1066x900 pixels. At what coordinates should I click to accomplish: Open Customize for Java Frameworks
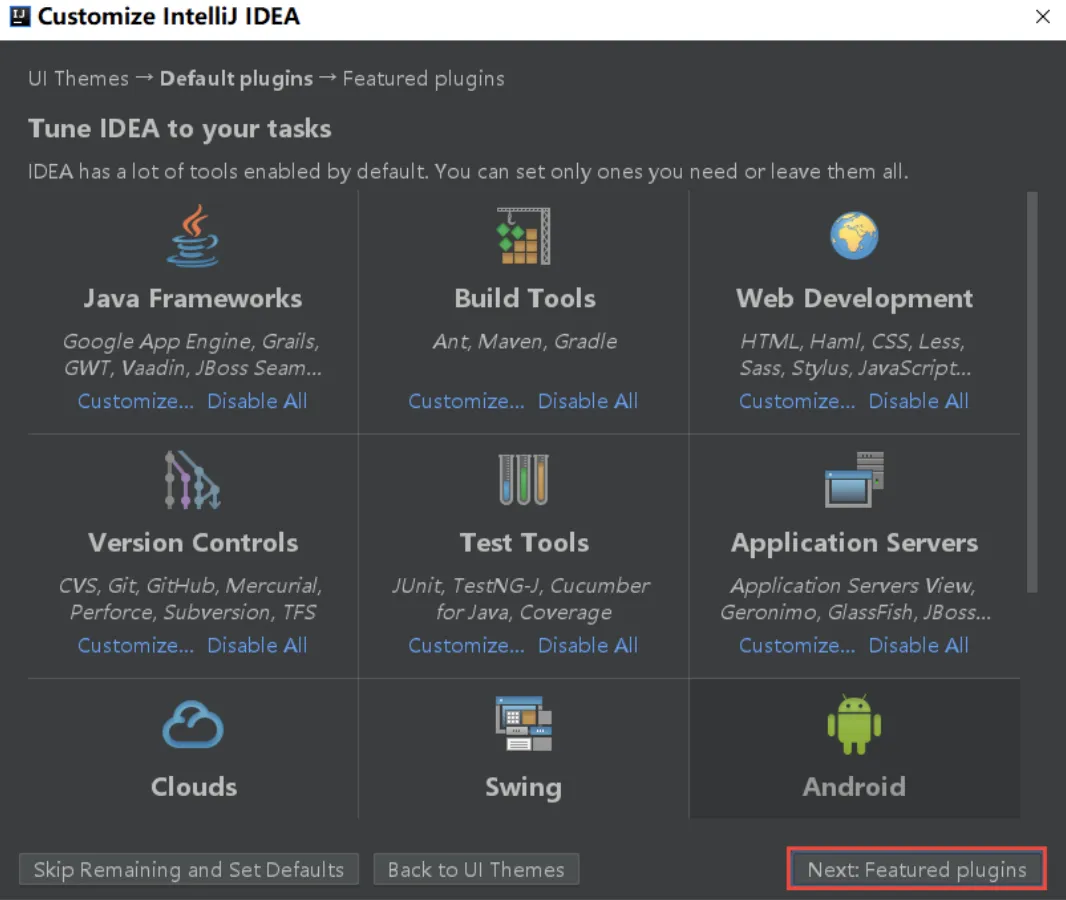tap(135, 401)
